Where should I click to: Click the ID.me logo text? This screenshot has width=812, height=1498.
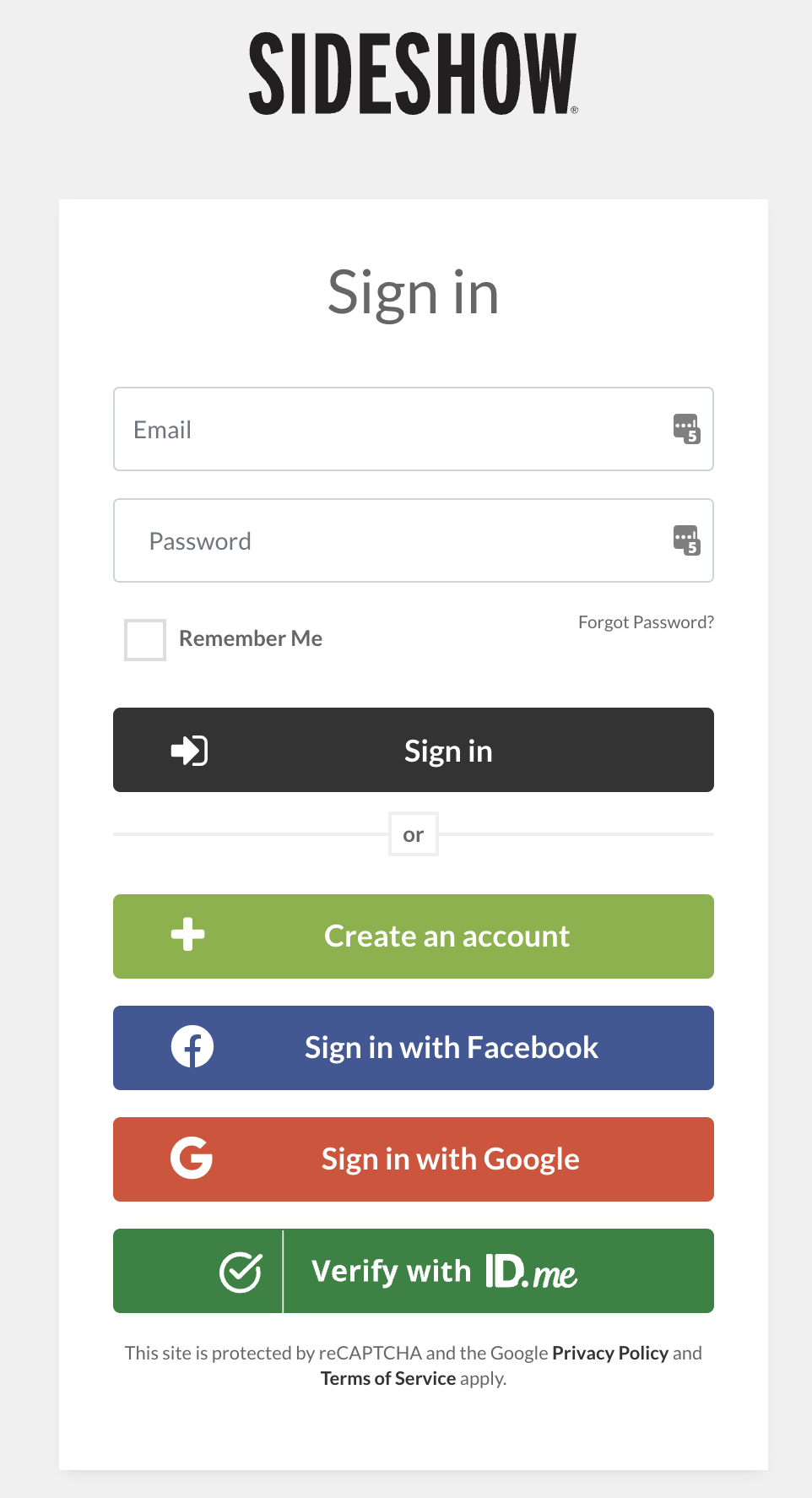click(x=531, y=1272)
